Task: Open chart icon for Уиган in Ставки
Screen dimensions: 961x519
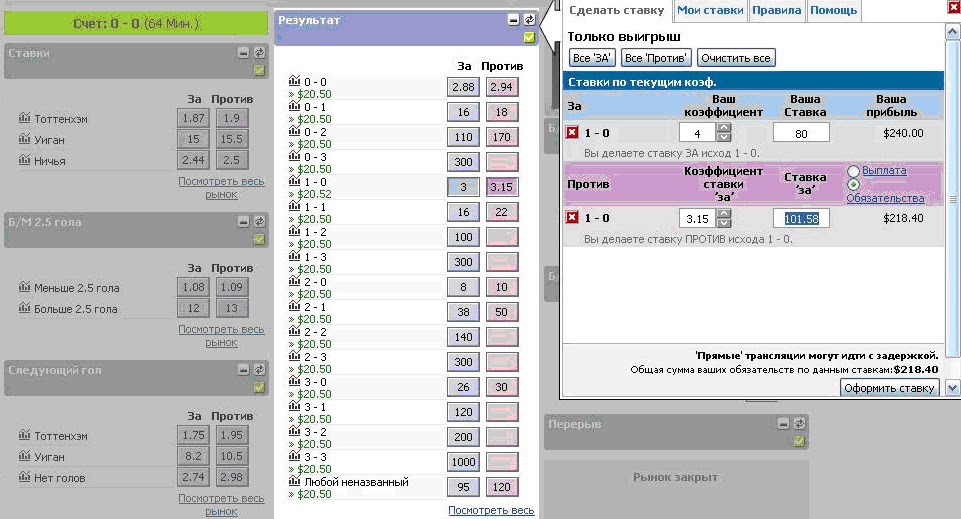Action: pyautogui.click(x=25, y=138)
